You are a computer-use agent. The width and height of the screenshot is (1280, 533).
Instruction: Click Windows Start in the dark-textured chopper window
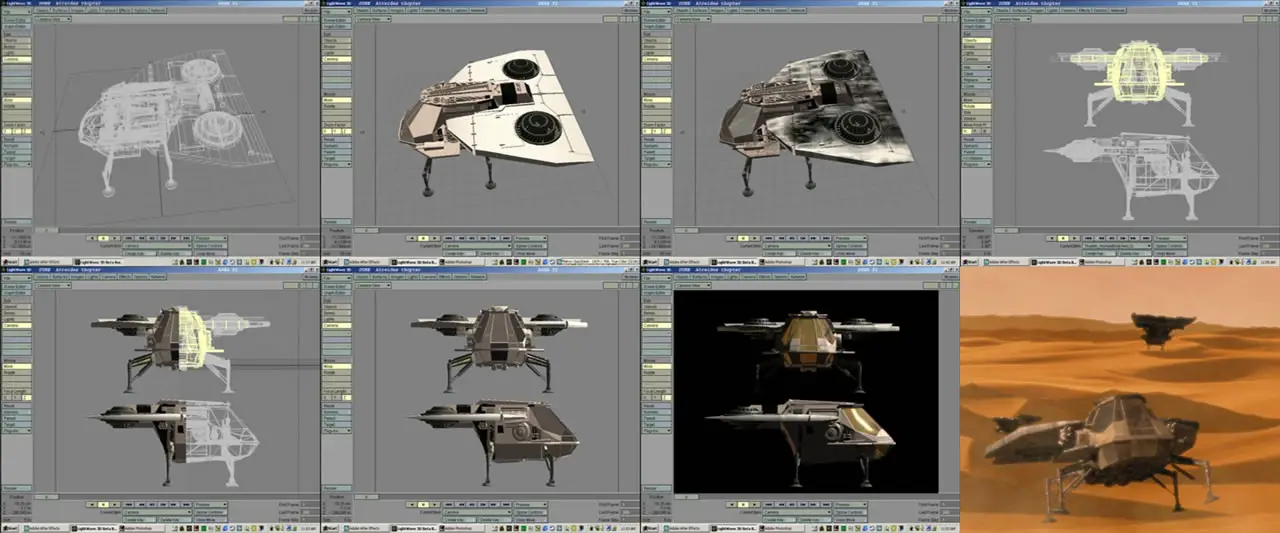(x=652, y=261)
